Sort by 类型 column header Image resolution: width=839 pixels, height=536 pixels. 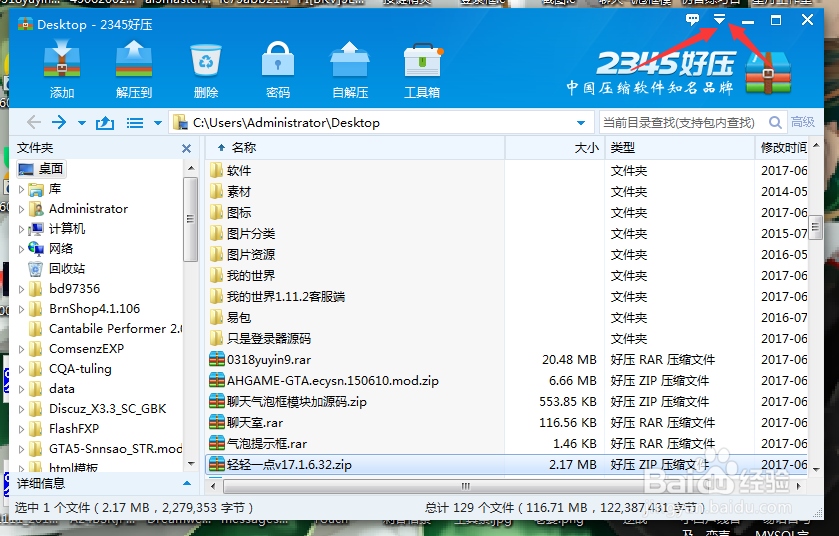tap(680, 148)
